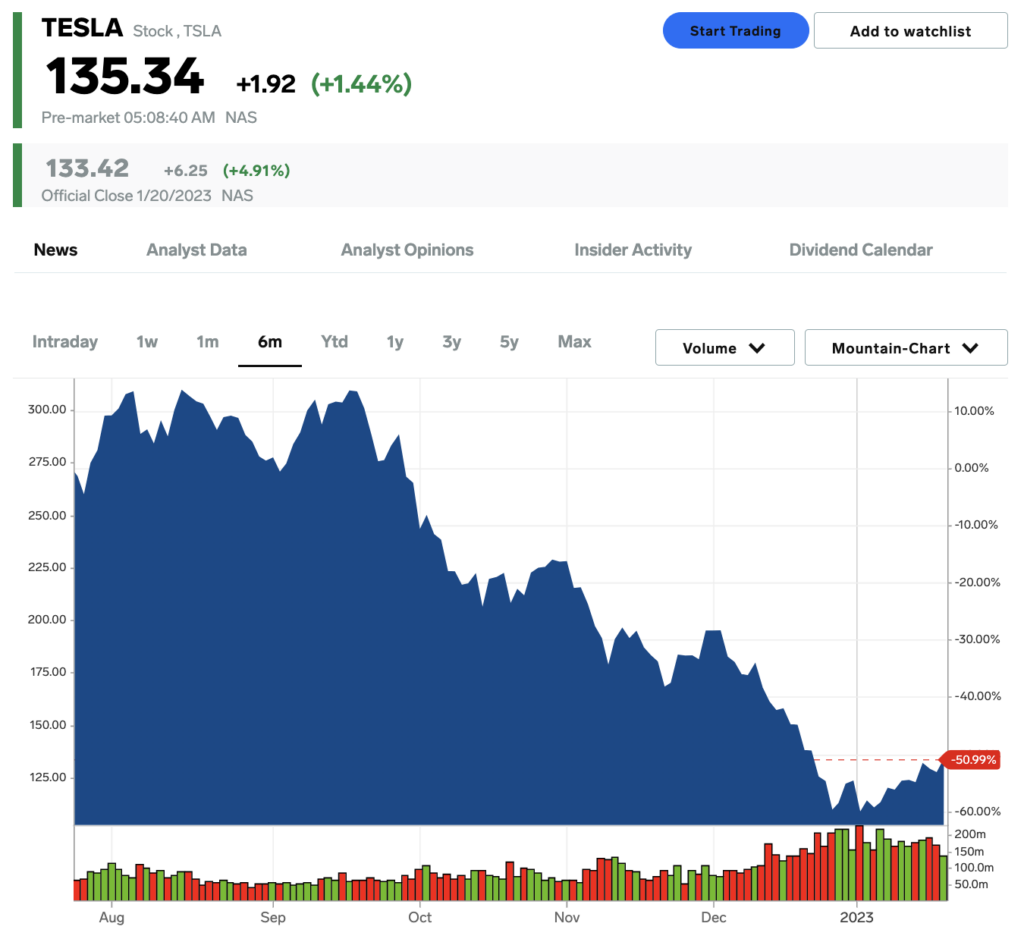The width and height of the screenshot is (1024, 939).
Task: Select the News tab
Action: (56, 250)
